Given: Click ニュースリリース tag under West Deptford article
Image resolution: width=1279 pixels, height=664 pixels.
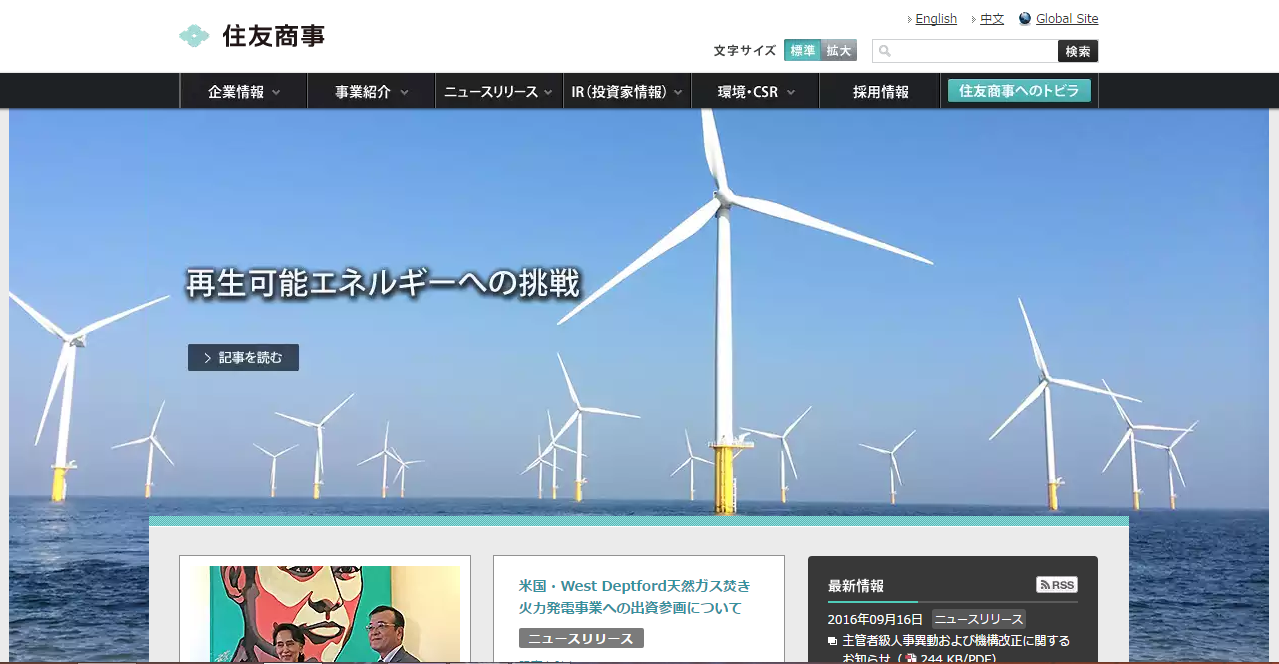Looking at the screenshot, I should pos(581,638).
